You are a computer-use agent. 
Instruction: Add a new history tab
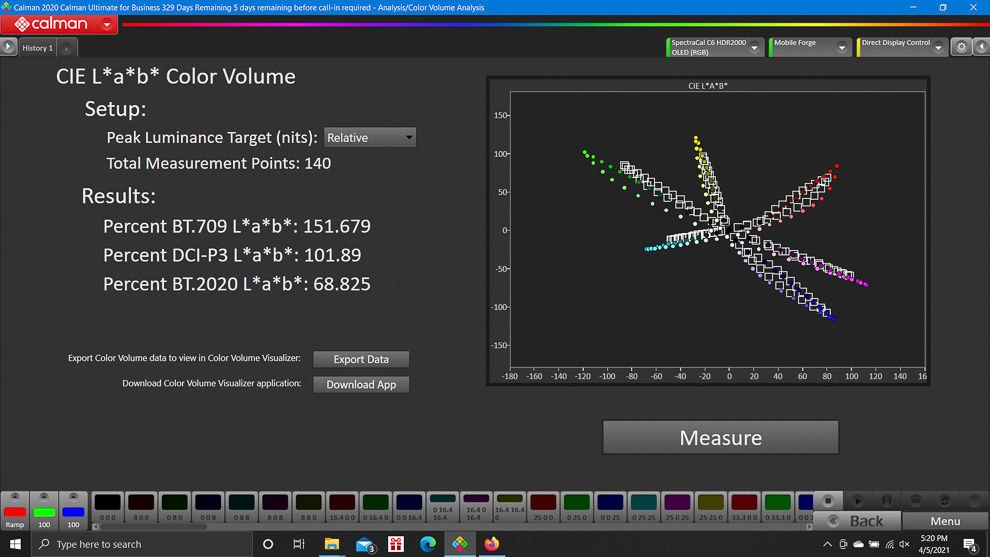coord(66,48)
